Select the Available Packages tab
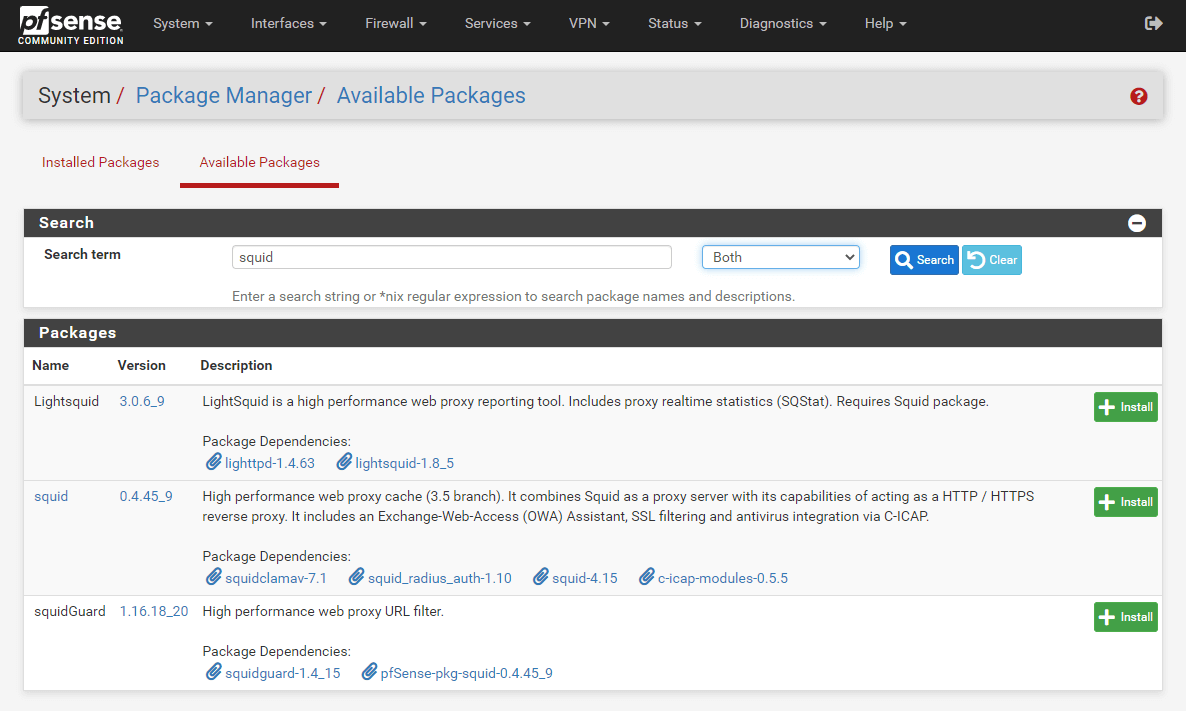This screenshot has width=1186, height=711. (x=259, y=163)
